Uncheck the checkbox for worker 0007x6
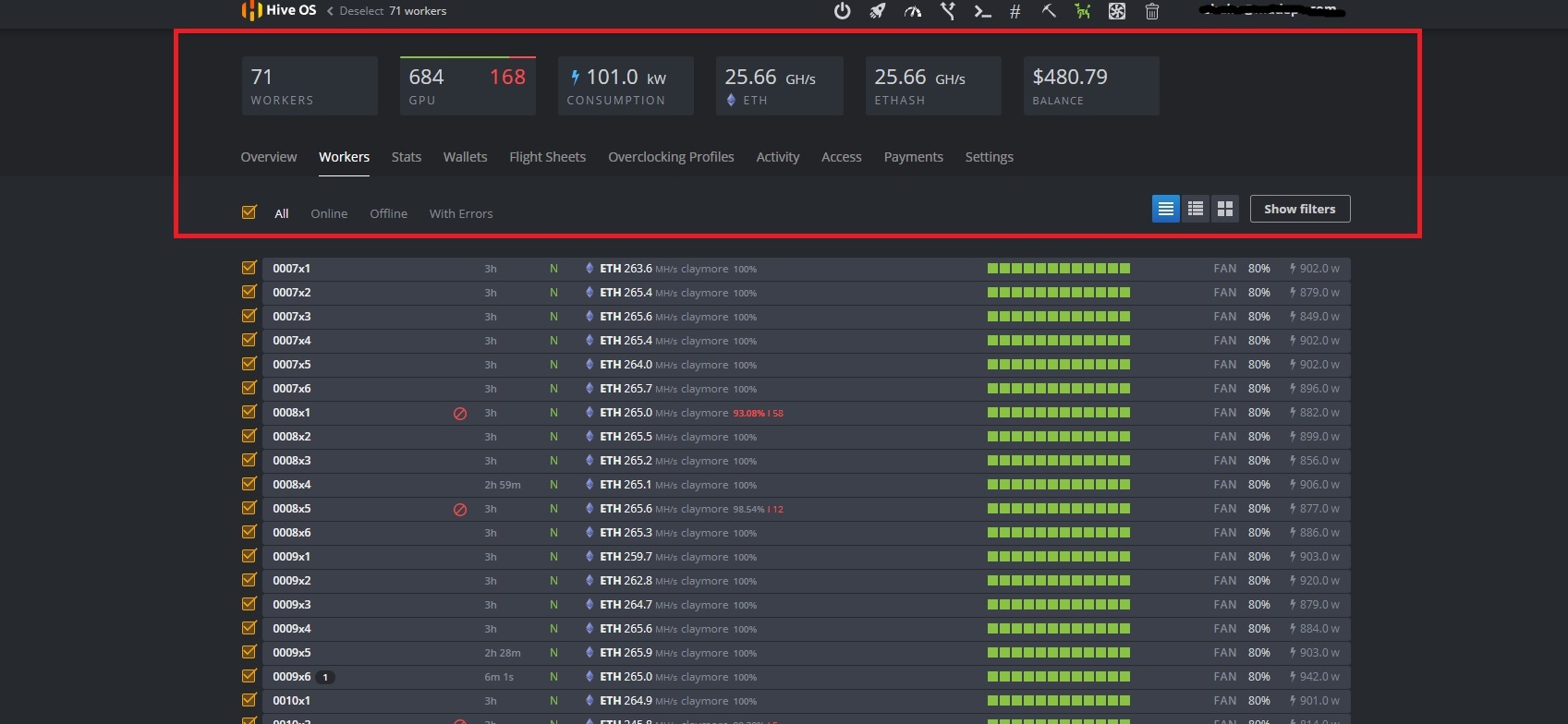Image resolution: width=1568 pixels, height=724 pixels. [249, 388]
